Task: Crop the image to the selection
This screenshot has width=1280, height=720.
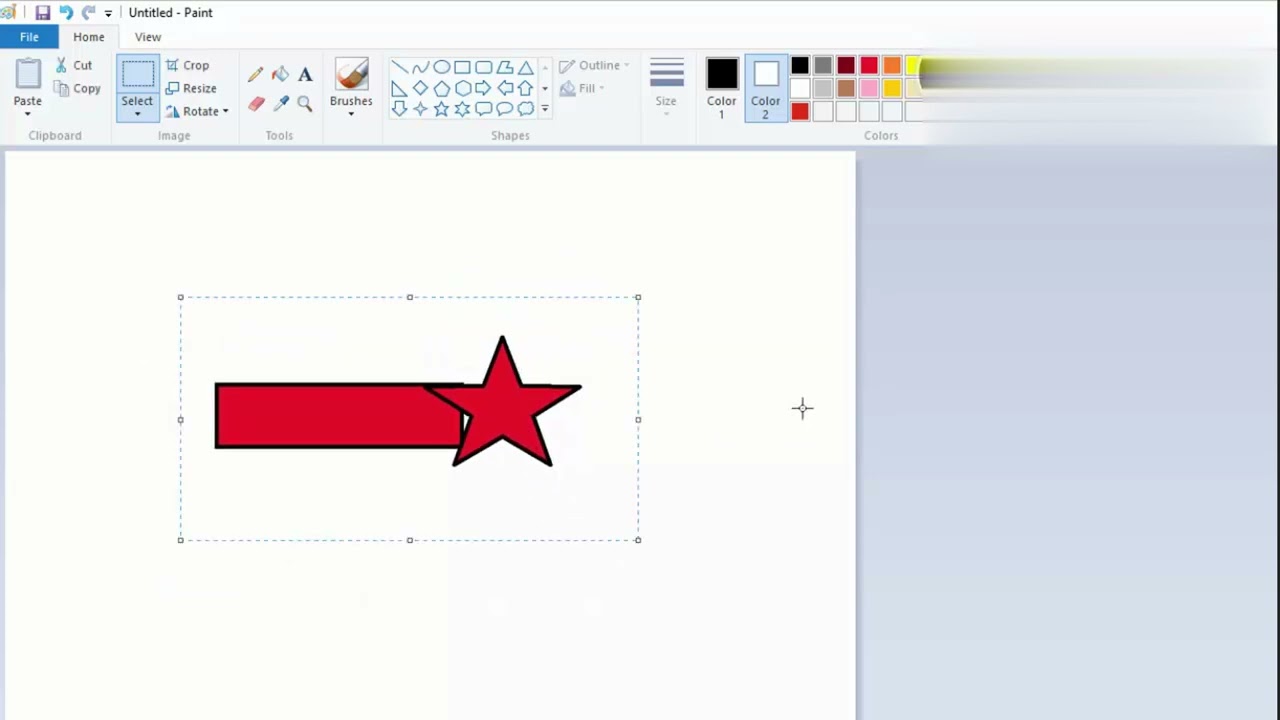Action: click(188, 65)
